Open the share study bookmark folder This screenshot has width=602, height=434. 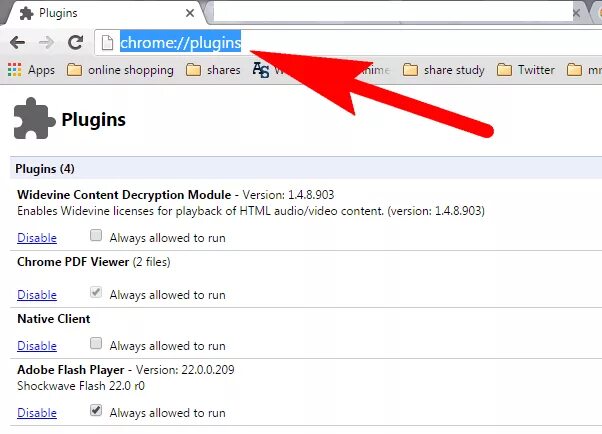pos(443,70)
